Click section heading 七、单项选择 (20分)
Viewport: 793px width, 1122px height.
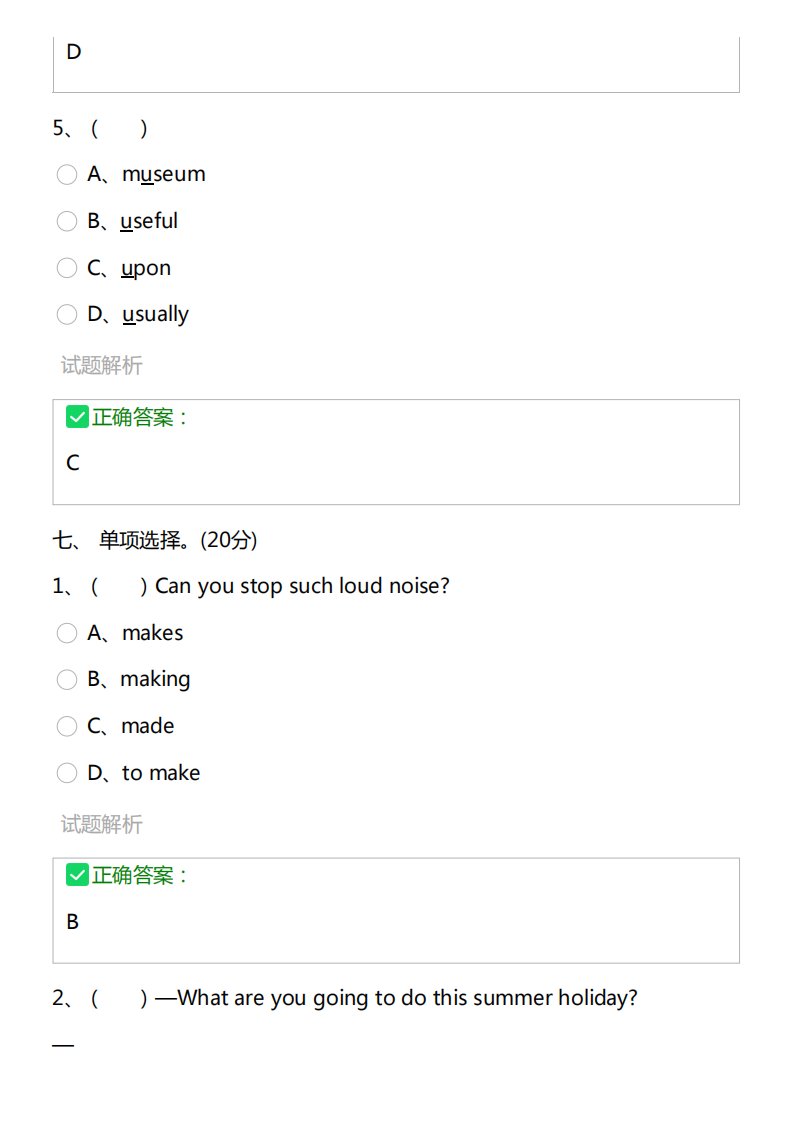click(155, 540)
